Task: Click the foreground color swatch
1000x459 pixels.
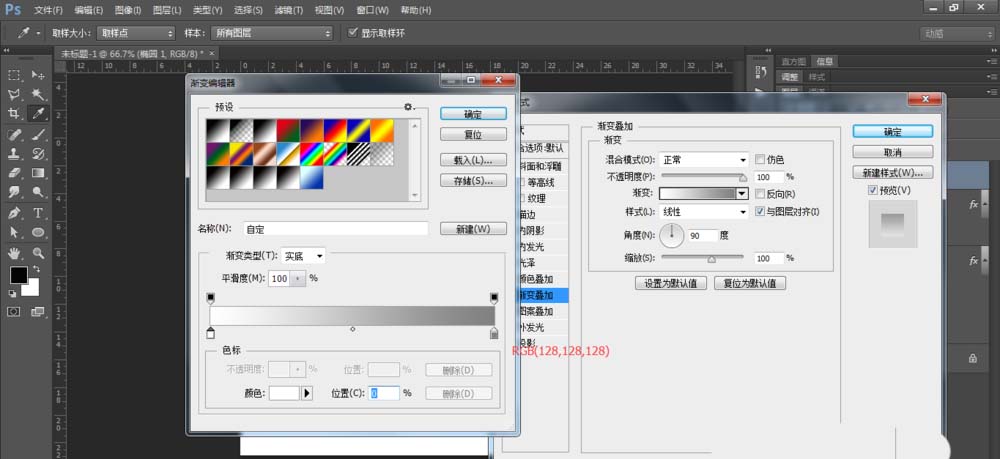Action: [18, 275]
